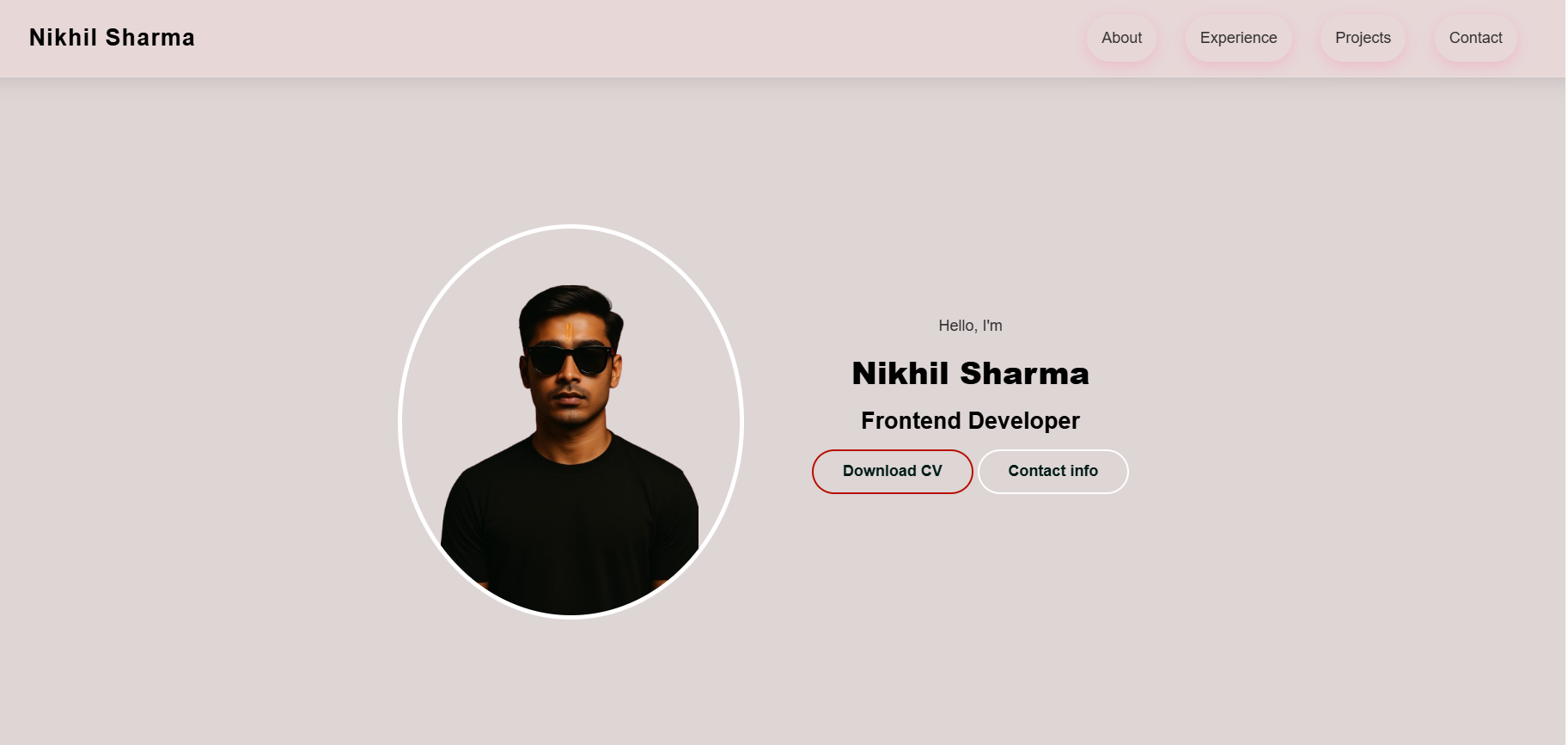Select the large Nikhil Sharma heading
The image size is (1568, 745).
(970, 374)
